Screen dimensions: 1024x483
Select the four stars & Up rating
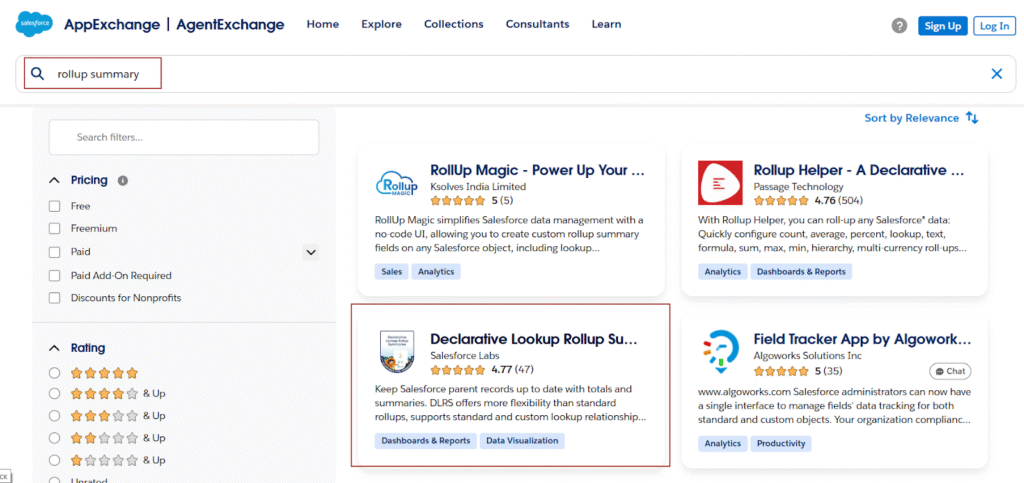[54, 394]
